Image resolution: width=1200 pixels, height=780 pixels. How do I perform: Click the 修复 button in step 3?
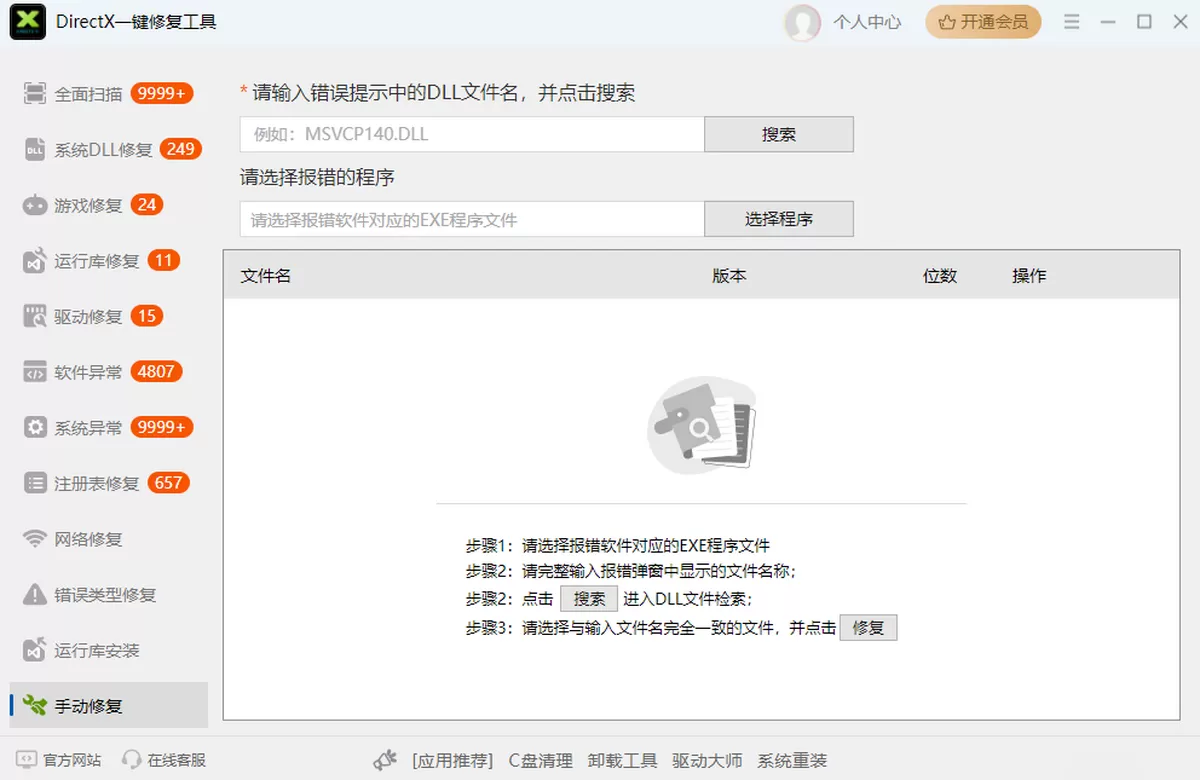pos(868,628)
